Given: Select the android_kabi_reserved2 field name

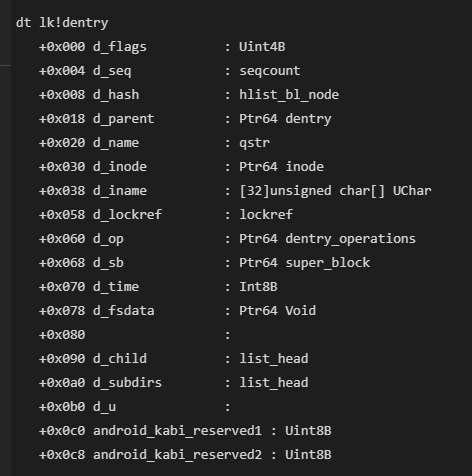Looking at the screenshot, I should tap(177, 455).
